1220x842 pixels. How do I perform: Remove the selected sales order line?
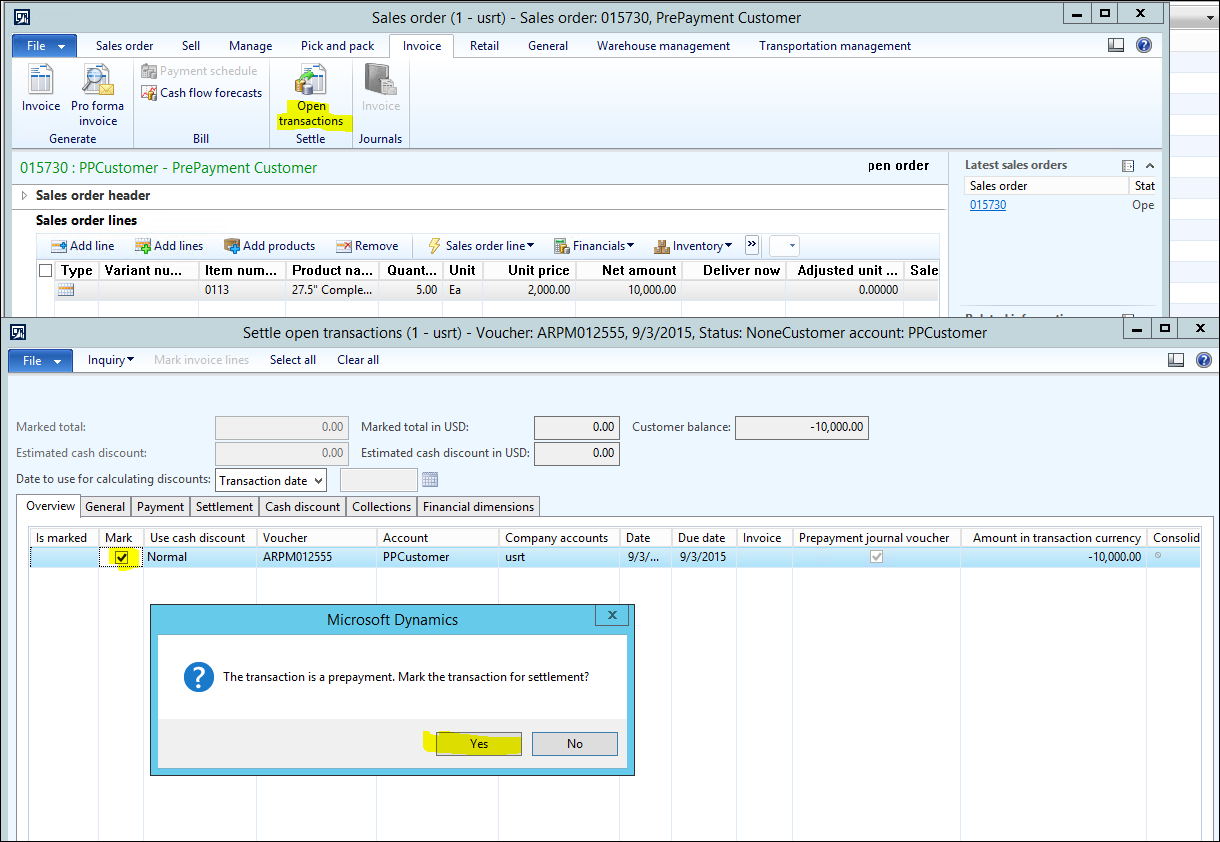tap(366, 246)
